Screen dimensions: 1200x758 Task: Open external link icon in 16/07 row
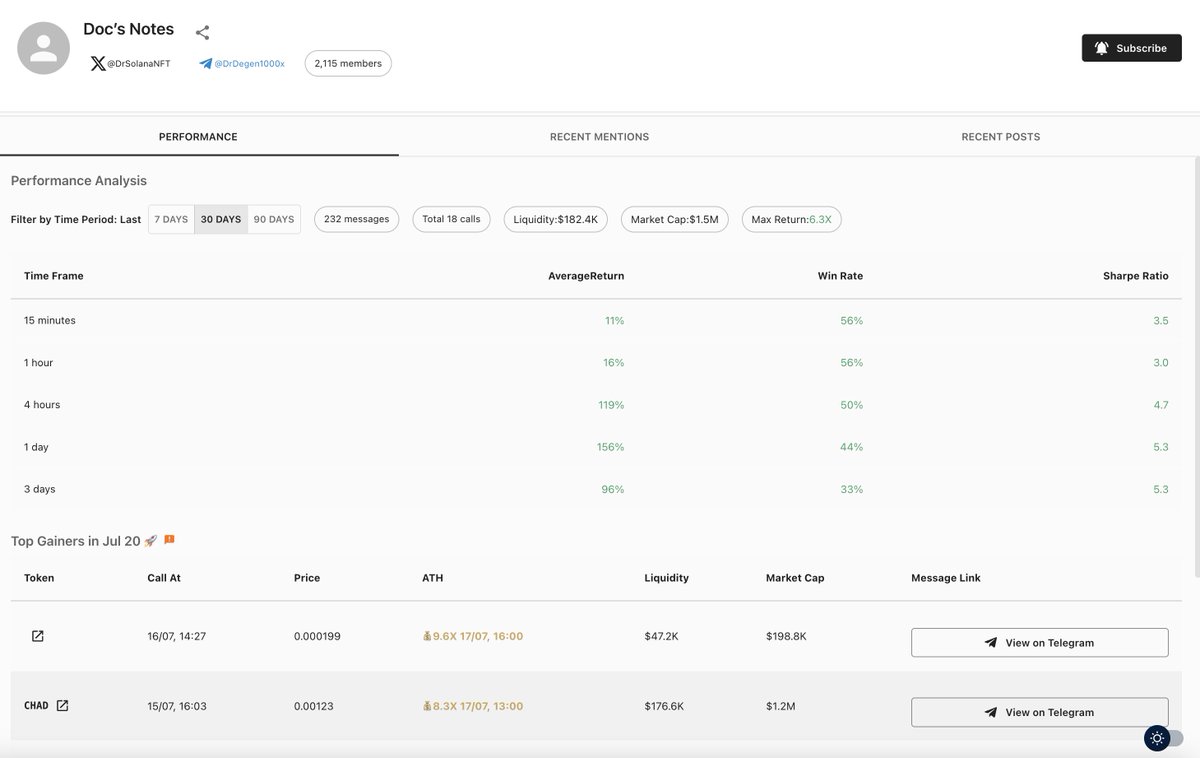coord(38,636)
